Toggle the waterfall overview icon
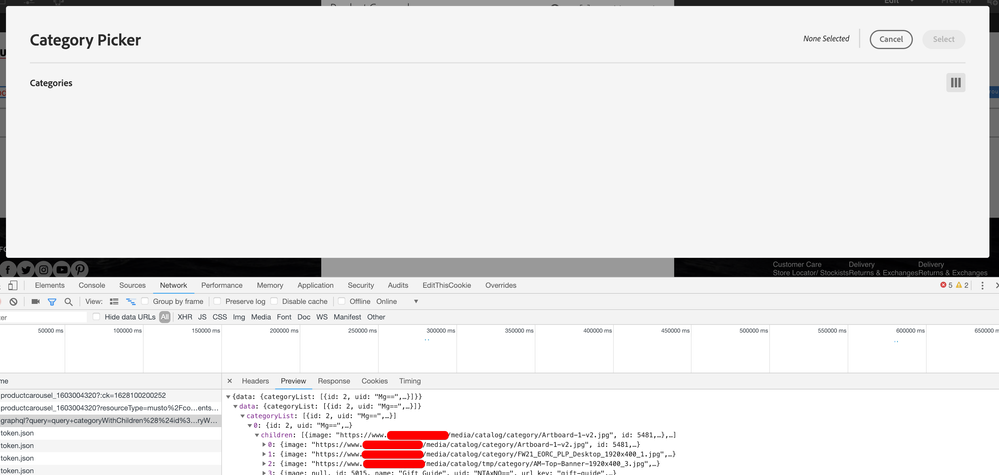 [x=131, y=301]
